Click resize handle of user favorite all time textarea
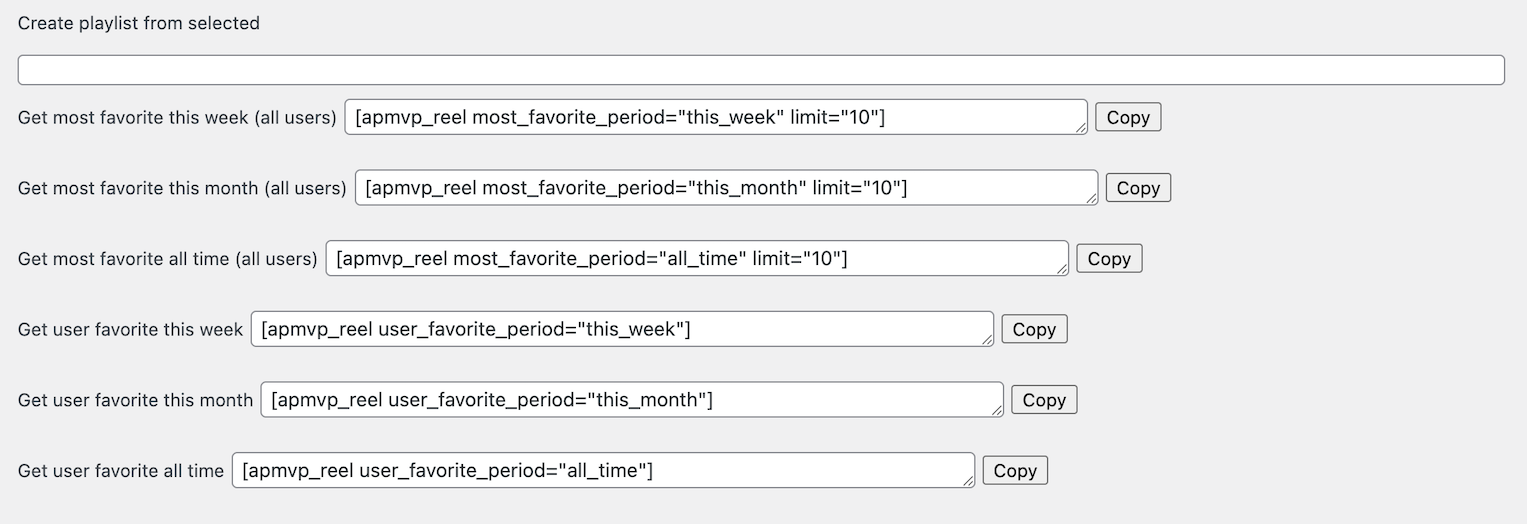1527x524 pixels. click(x=968, y=482)
